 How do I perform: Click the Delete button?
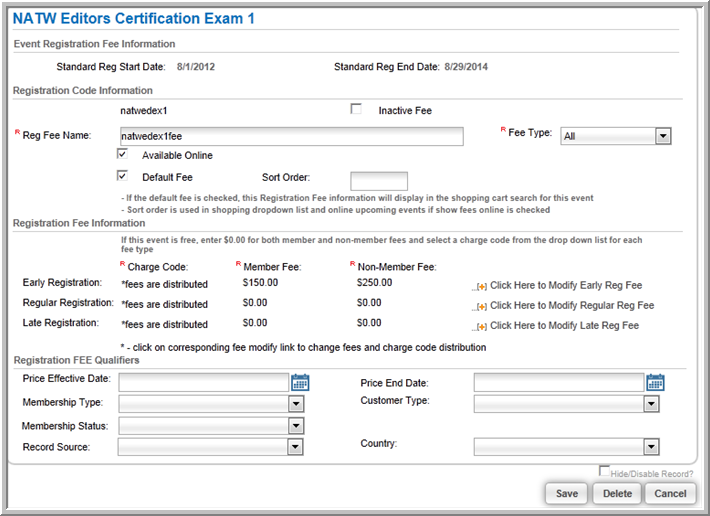[617, 493]
